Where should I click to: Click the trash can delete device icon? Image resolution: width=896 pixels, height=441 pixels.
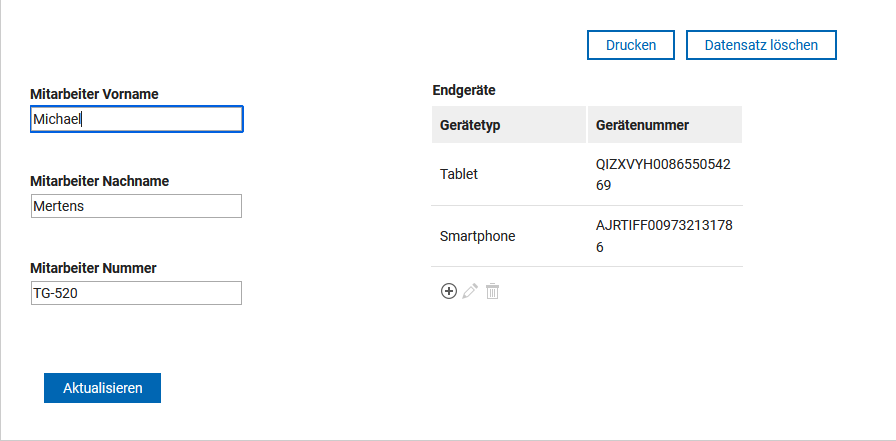[x=492, y=291]
